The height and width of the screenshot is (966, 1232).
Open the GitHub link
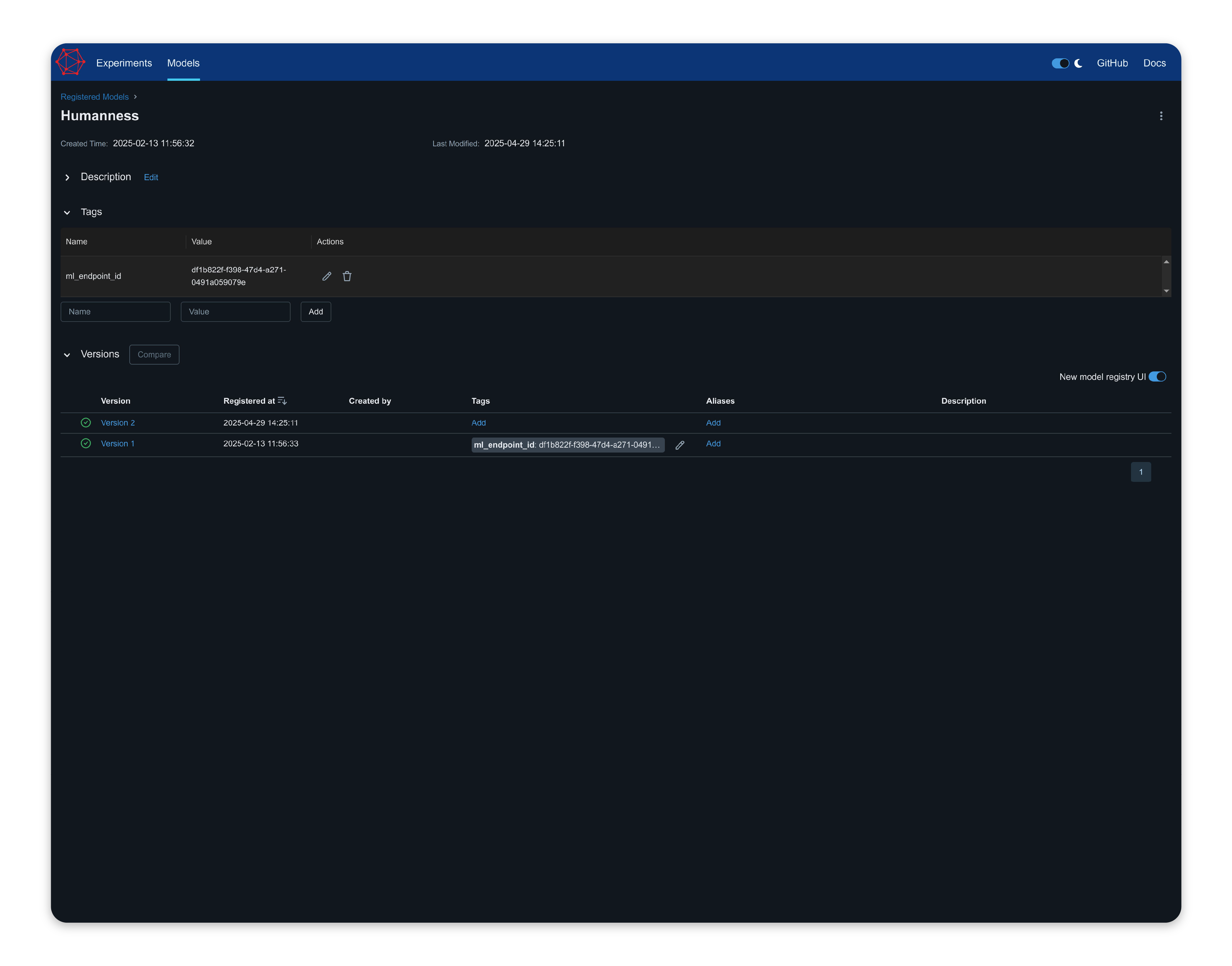(1111, 63)
